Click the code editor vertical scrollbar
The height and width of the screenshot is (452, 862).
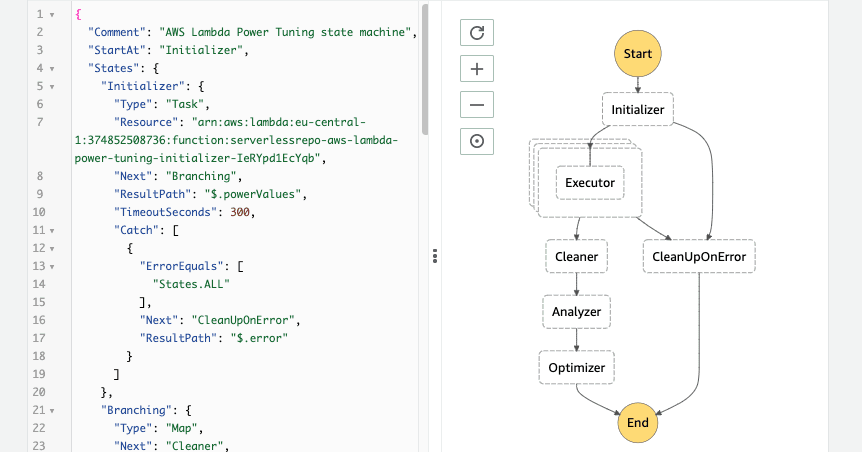pos(425,70)
